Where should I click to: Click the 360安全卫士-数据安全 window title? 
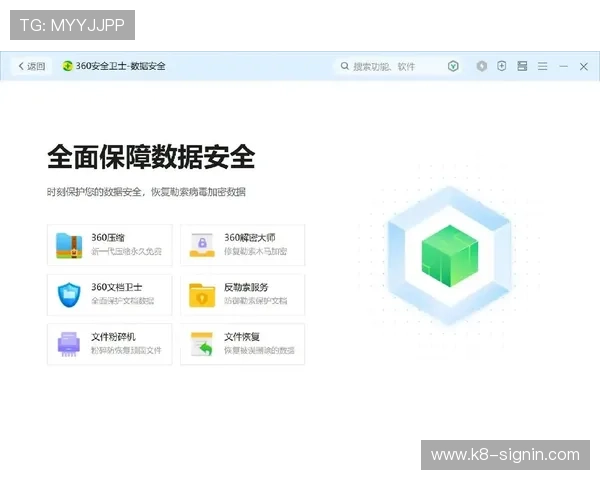pyautogui.click(x=121, y=66)
